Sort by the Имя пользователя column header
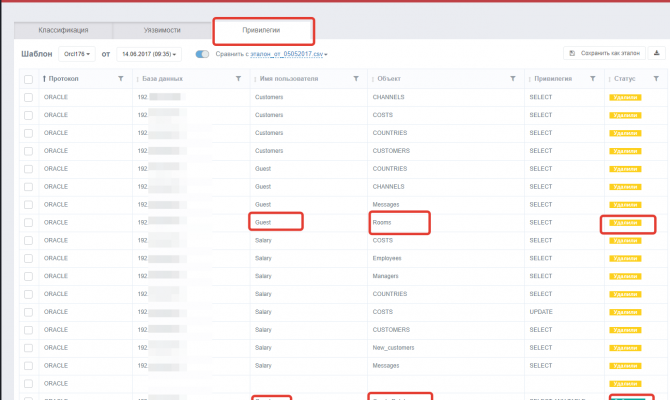 [x=289, y=79]
